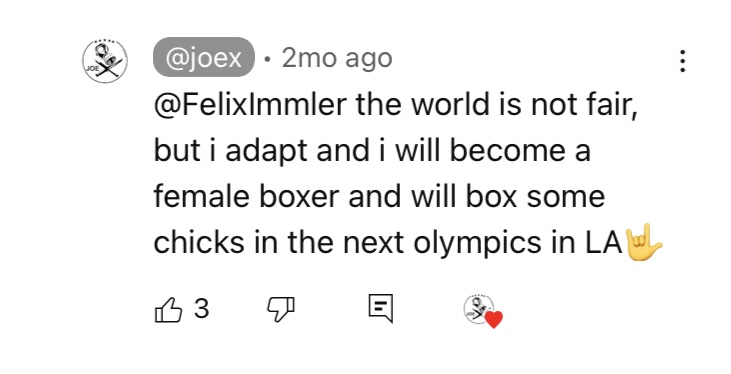The image size is (731, 374).
Task: Click the rock-on hand emoji
Action: pyautogui.click(x=644, y=243)
